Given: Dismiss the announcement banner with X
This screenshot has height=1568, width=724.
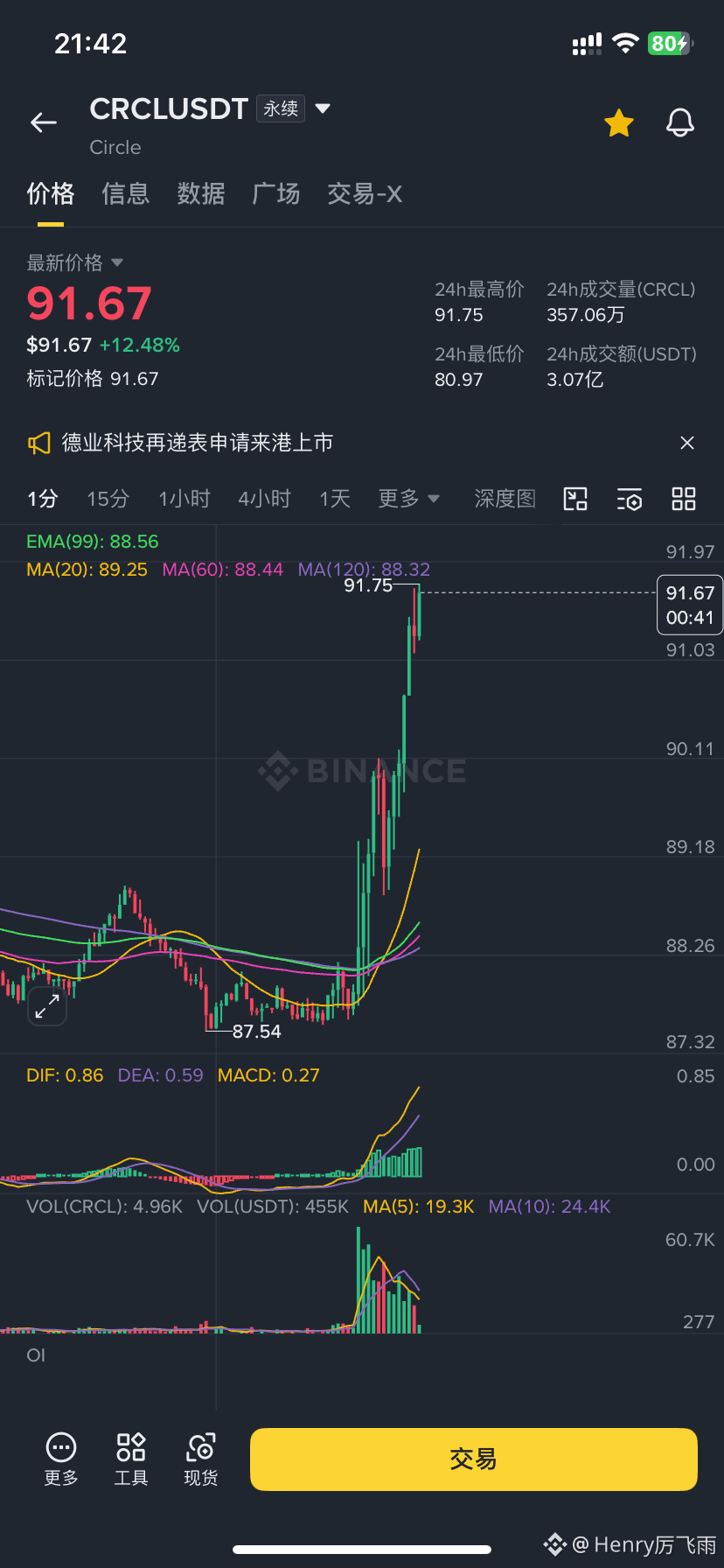Looking at the screenshot, I should pyautogui.click(x=687, y=443).
